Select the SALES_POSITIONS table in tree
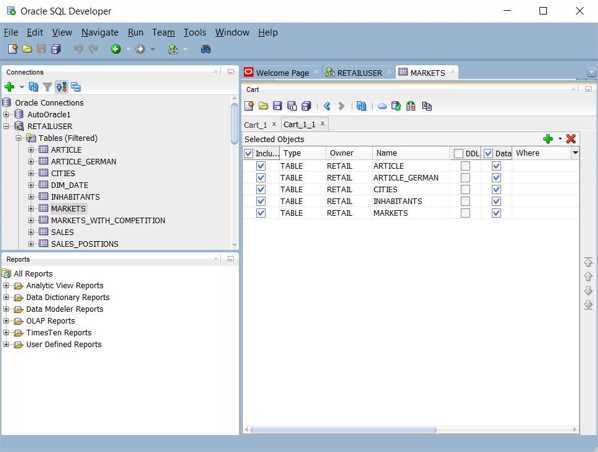 point(84,244)
